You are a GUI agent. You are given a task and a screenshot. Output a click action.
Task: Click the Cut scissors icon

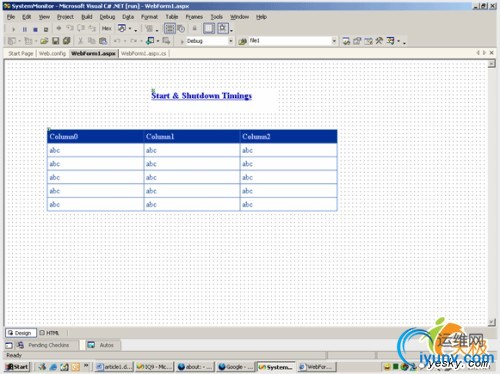coord(80,41)
